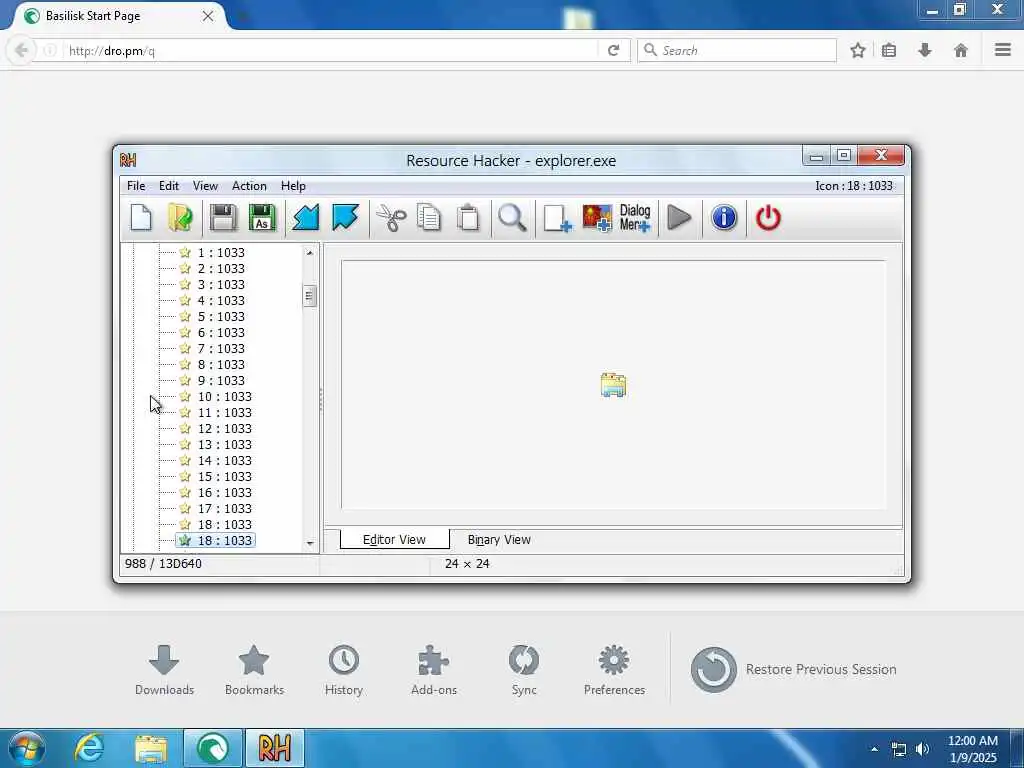Open a file with the folder toolbar icon
1024x768 pixels.
(180, 218)
